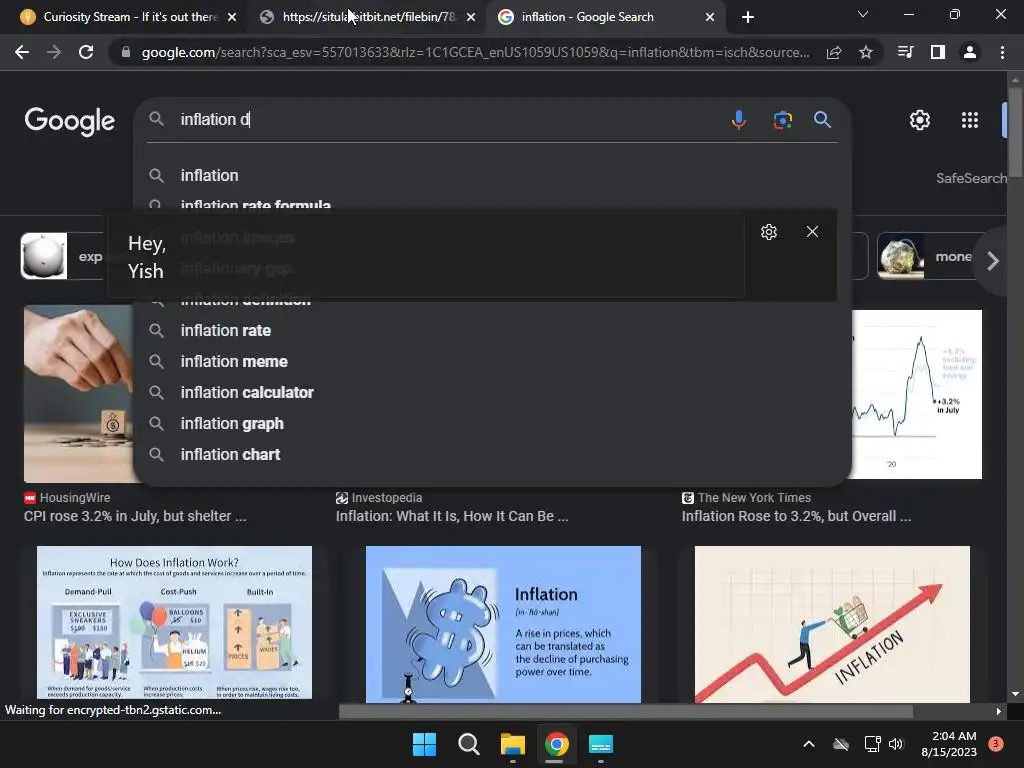Choose suggestion 'inflation calculator'
Image resolution: width=1024 pixels, height=768 pixels.
click(492, 392)
